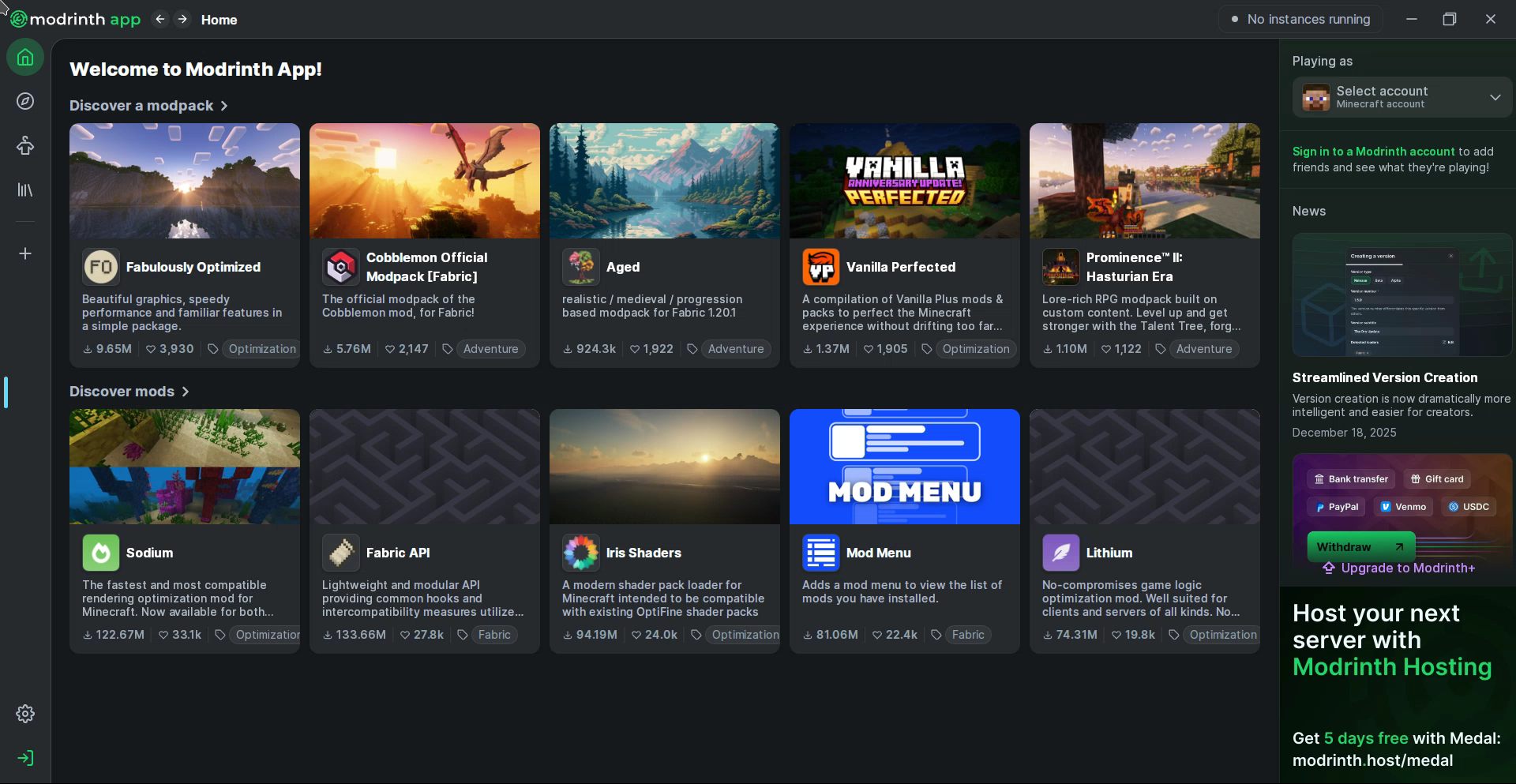Open the Vanilla Perfected modpack thumbnail
The height and width of the screenshot is (784, 1516).
904,181
